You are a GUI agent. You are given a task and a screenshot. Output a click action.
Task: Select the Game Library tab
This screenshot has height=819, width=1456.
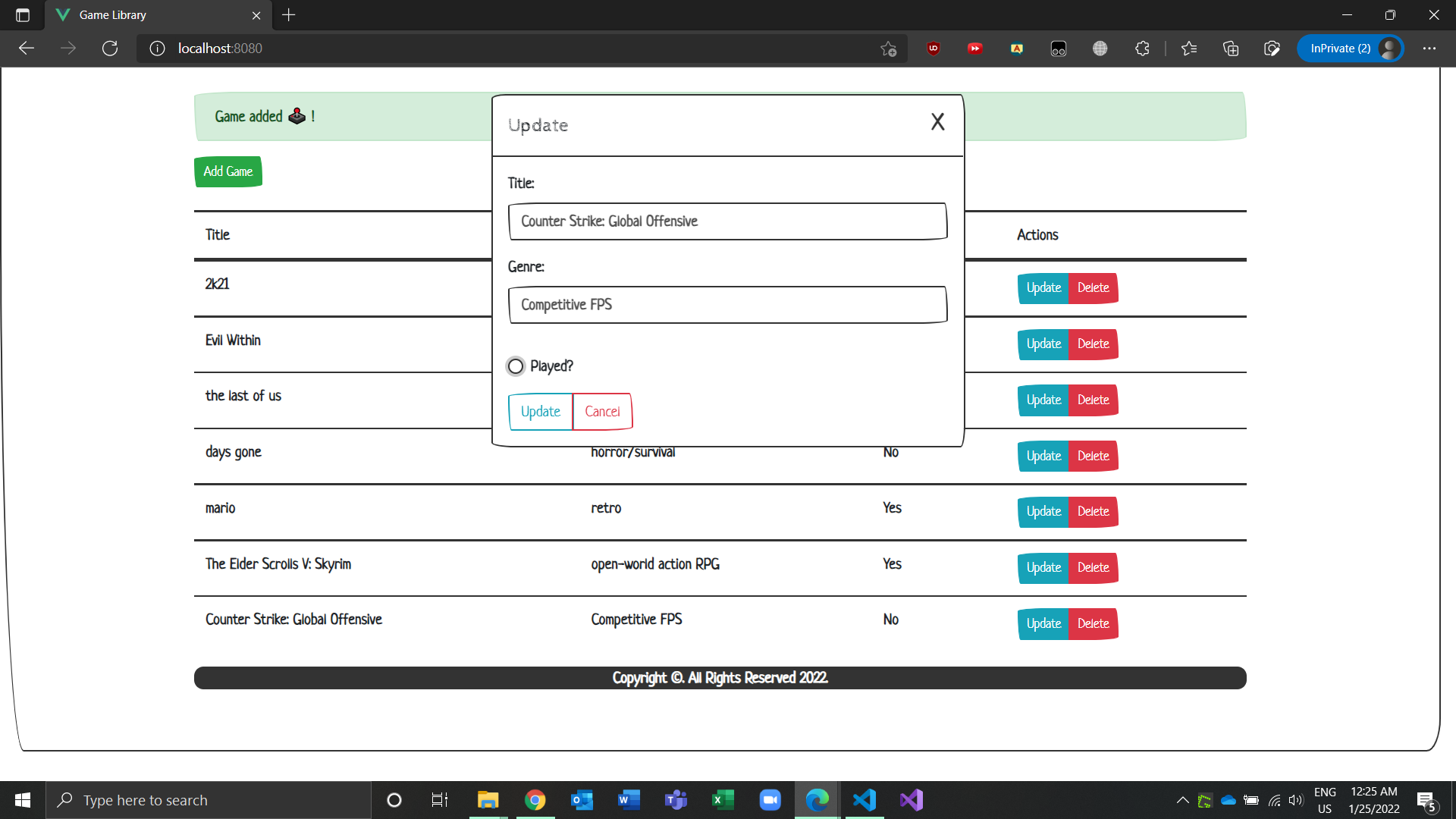pyautogui.click(x=152, y=15)
